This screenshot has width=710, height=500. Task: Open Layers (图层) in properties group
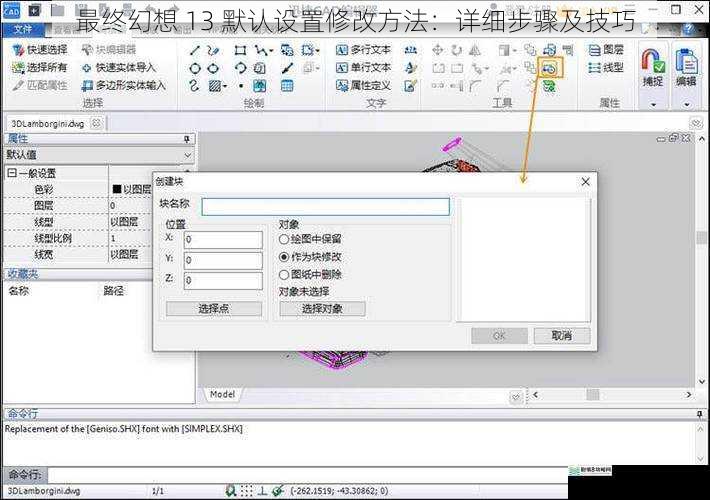606,50
